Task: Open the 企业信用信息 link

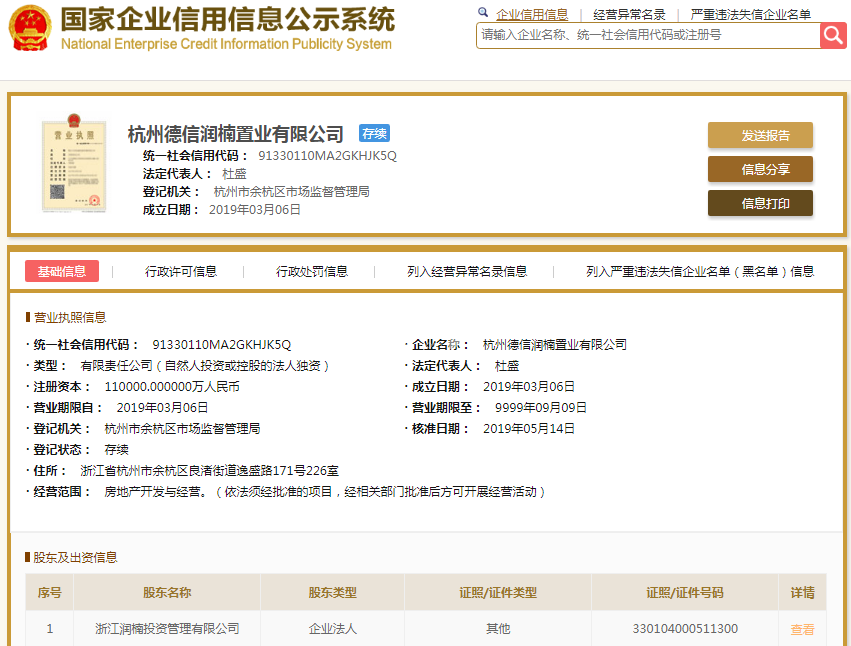Action: point(532,15)
